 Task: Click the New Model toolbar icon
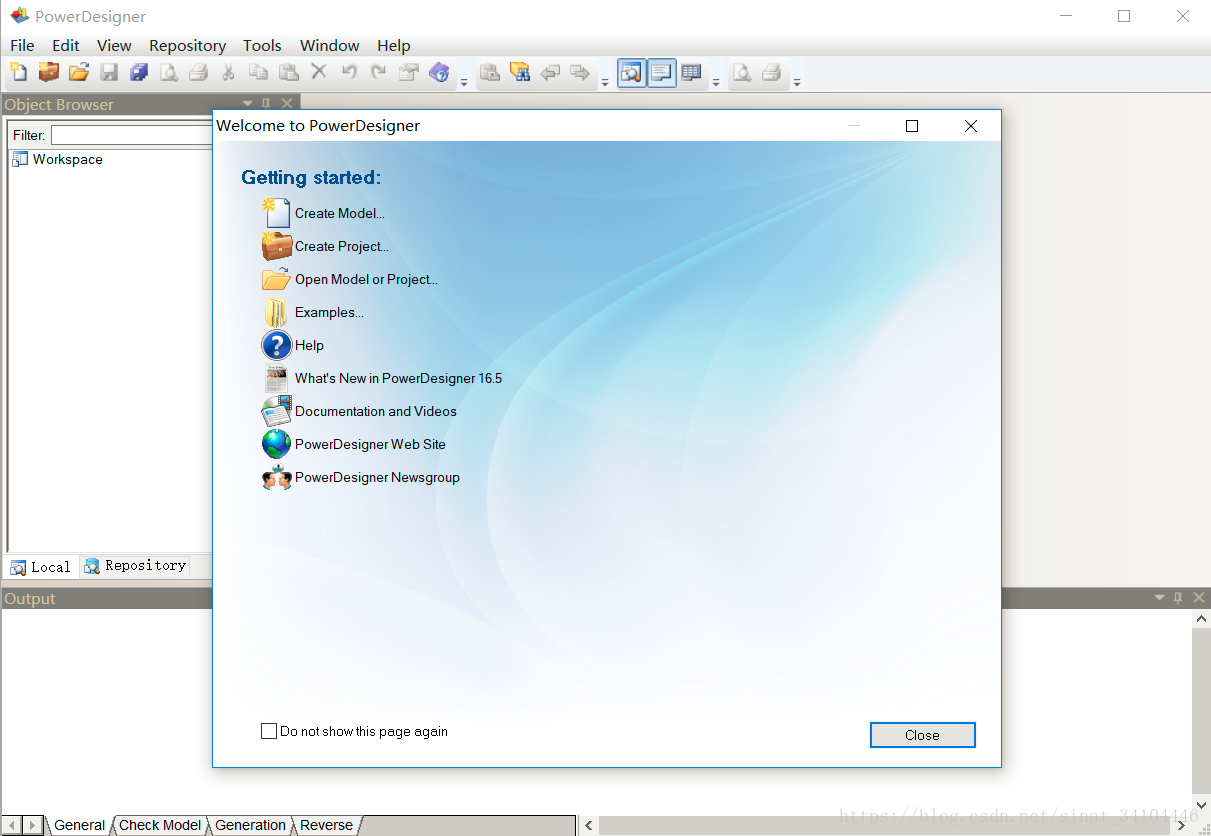point(19,72)
